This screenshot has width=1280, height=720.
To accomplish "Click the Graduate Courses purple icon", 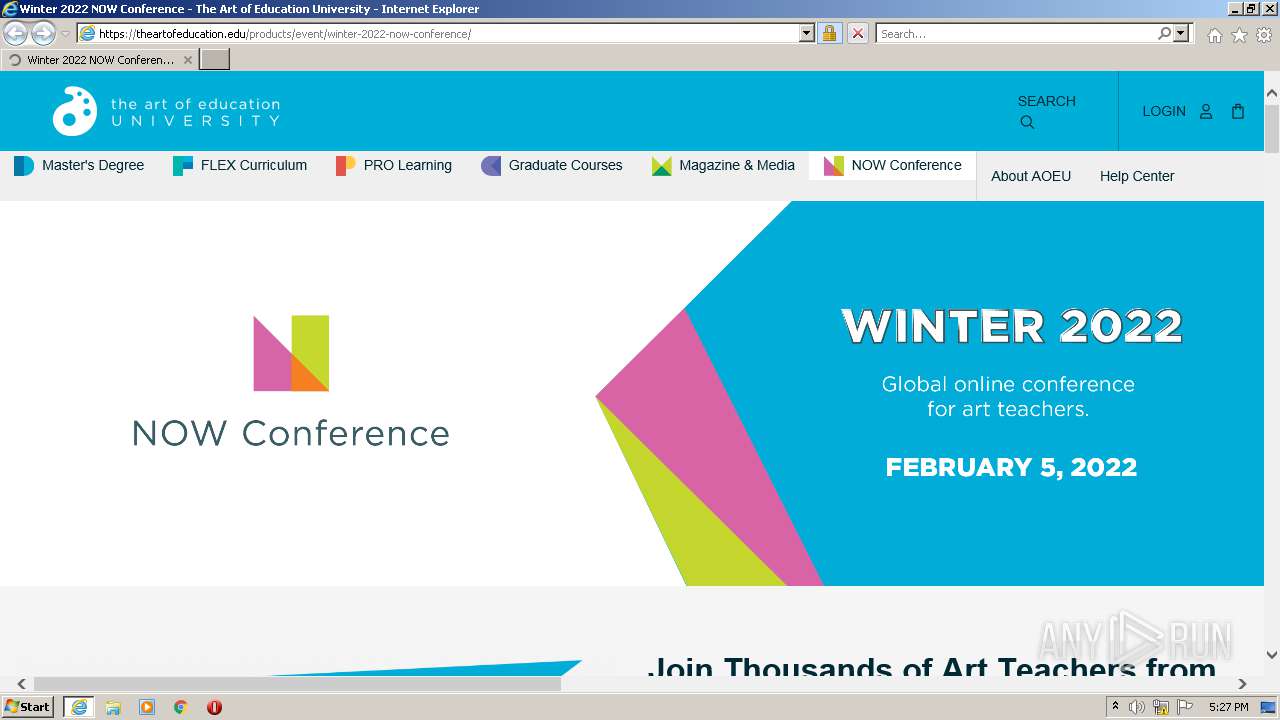I will pos(491,166).
